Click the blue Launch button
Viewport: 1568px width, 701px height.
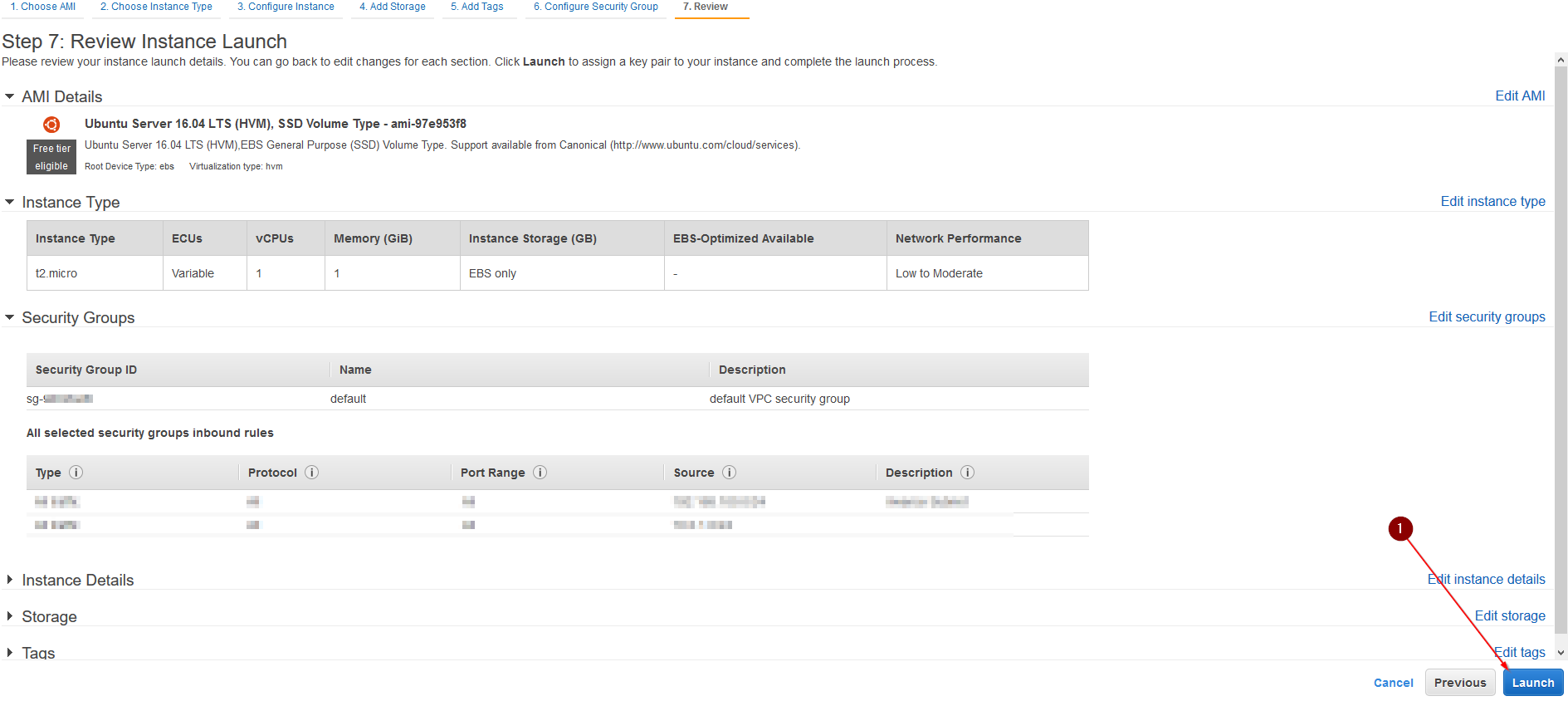point(1533,683)
